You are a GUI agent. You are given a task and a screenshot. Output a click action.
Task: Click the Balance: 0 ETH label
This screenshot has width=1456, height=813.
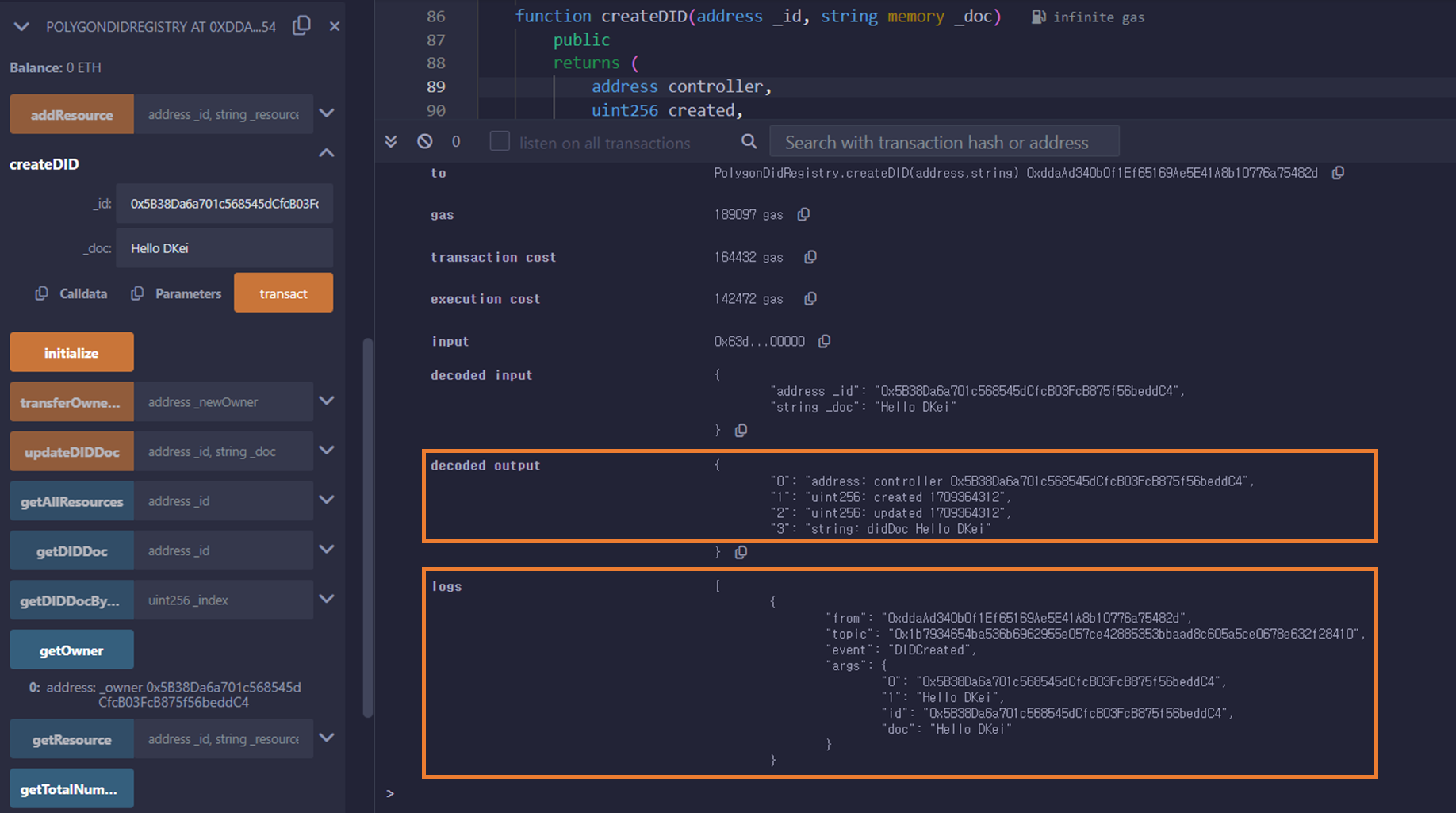(x=56, y=67)
